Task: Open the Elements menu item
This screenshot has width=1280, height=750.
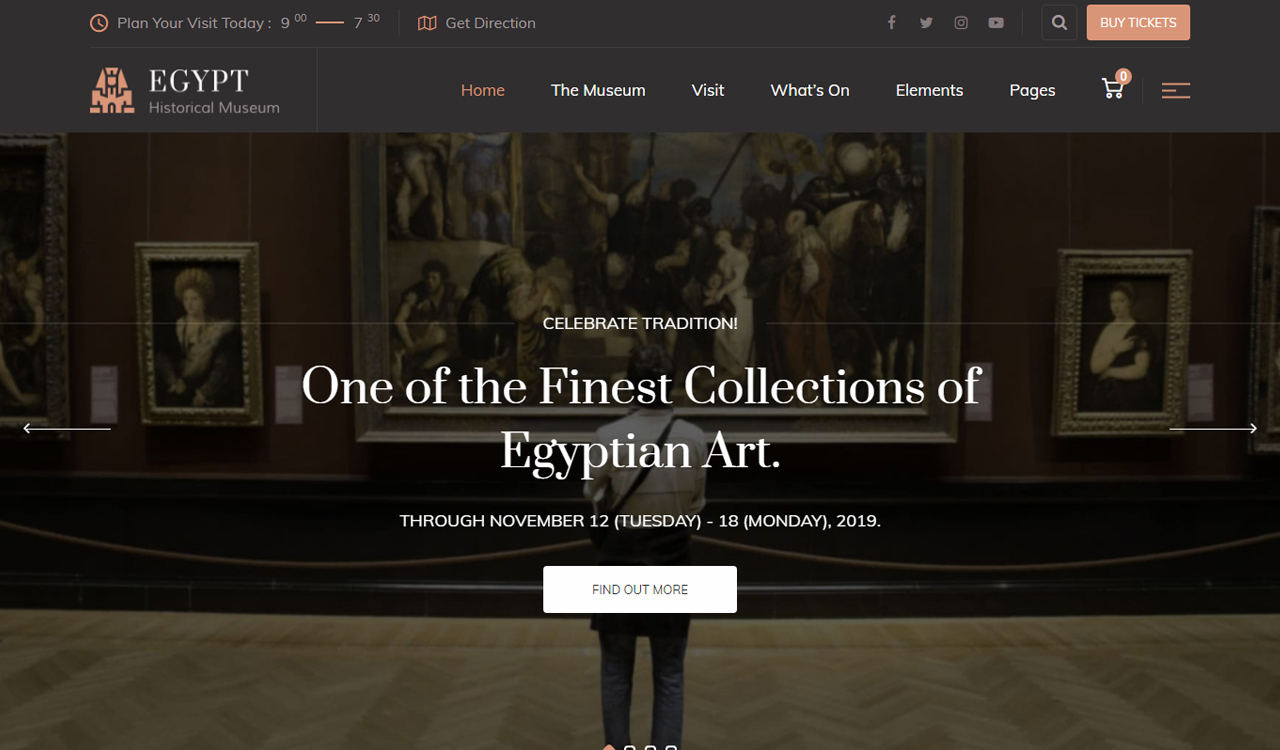Action: coord(929,90)
